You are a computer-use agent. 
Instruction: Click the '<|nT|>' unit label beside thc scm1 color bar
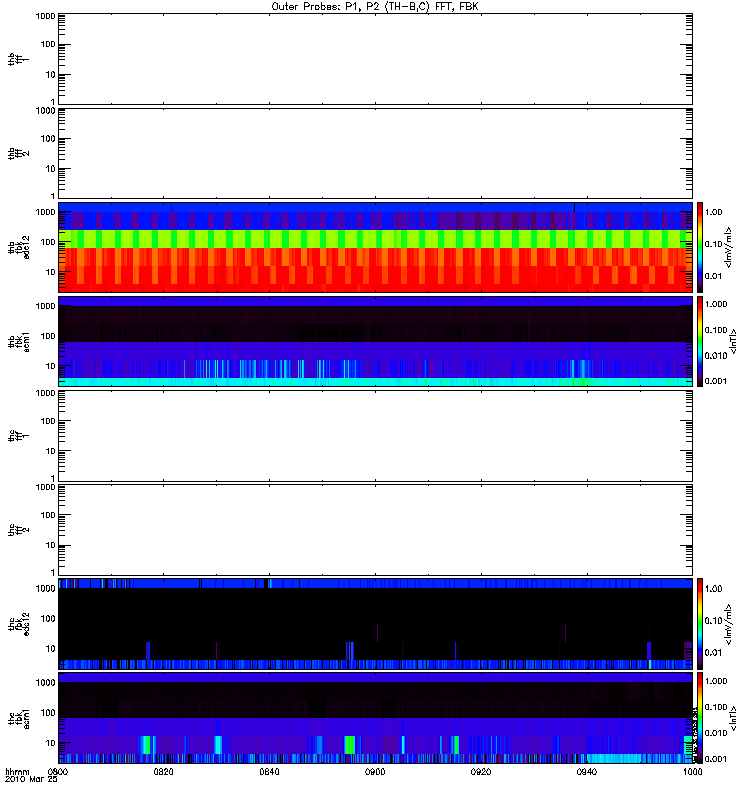733,718
